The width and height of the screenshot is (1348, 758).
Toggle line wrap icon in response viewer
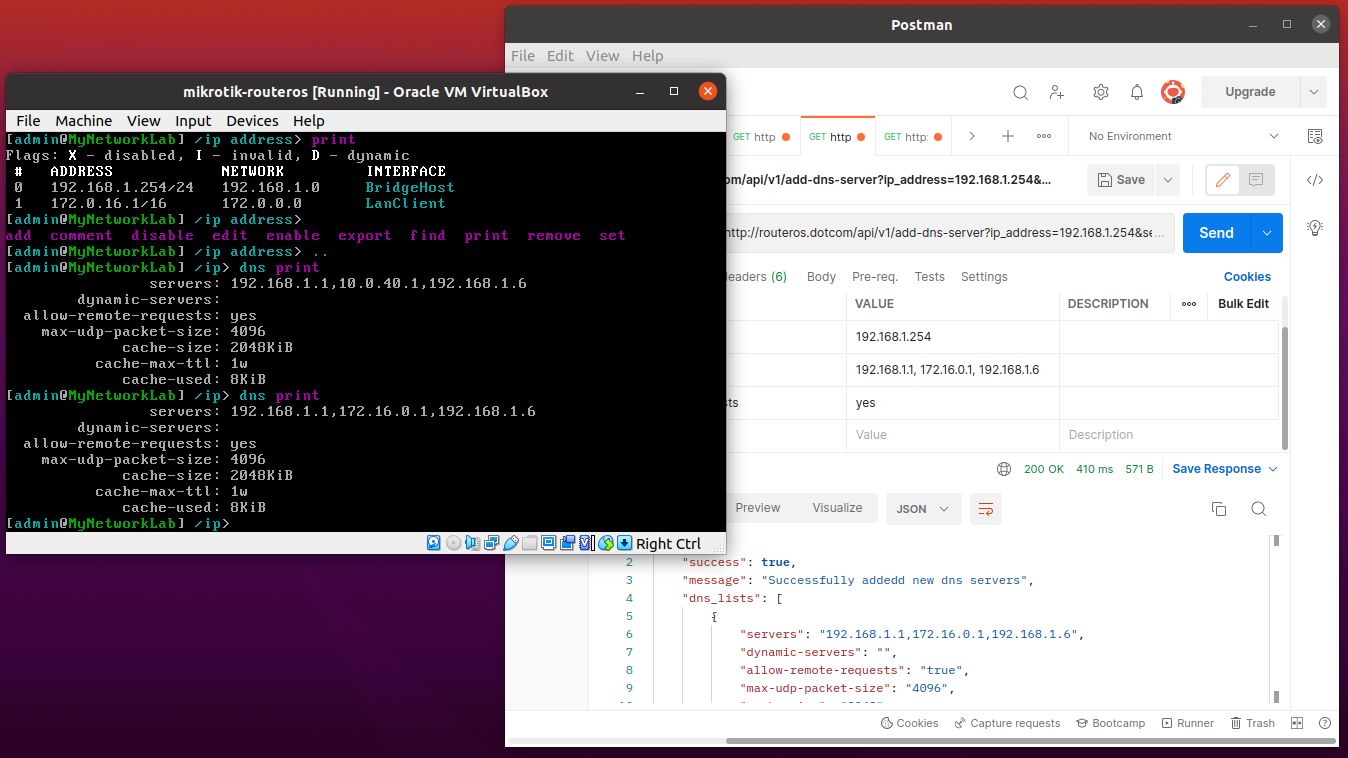click(986, 509)
